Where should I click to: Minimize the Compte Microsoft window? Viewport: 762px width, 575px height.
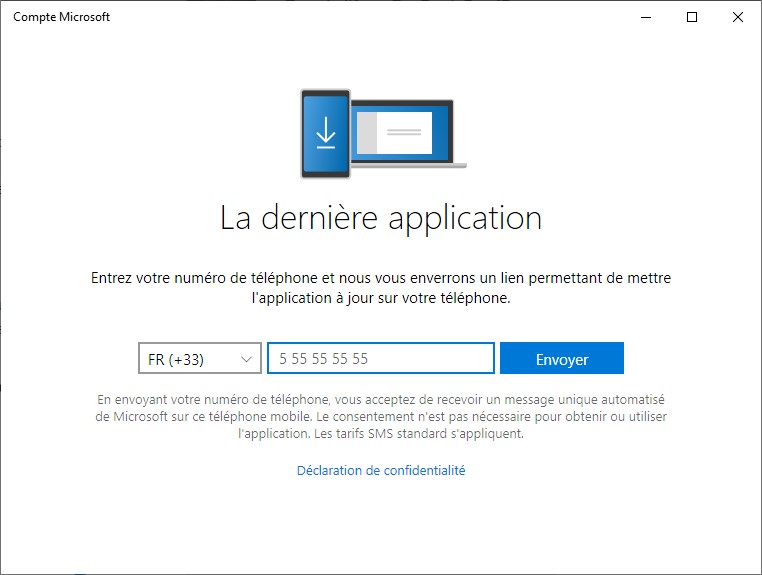[x=646, y=17]
